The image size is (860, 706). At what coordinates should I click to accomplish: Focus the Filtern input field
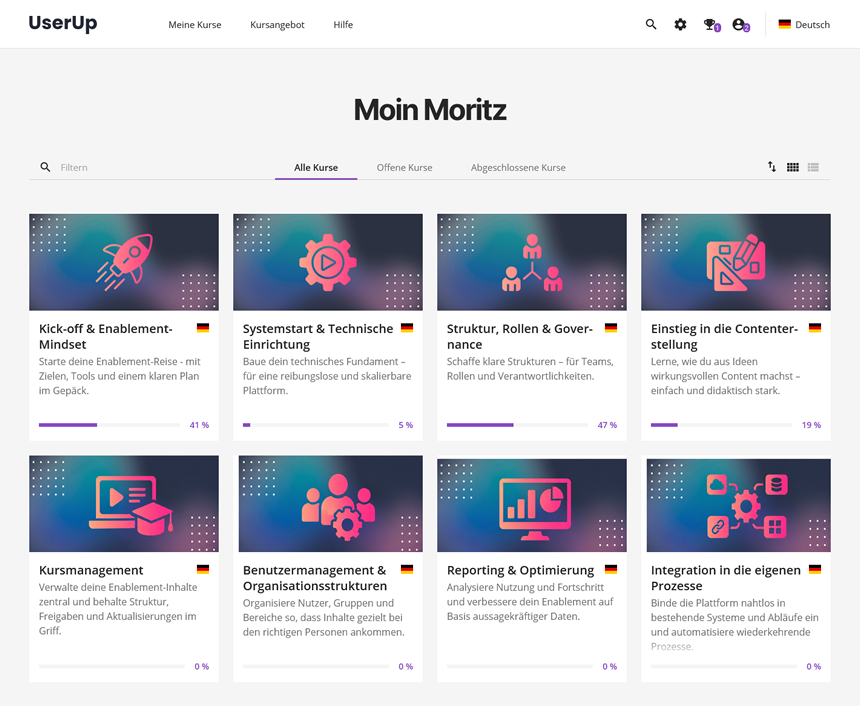[154, 167]
